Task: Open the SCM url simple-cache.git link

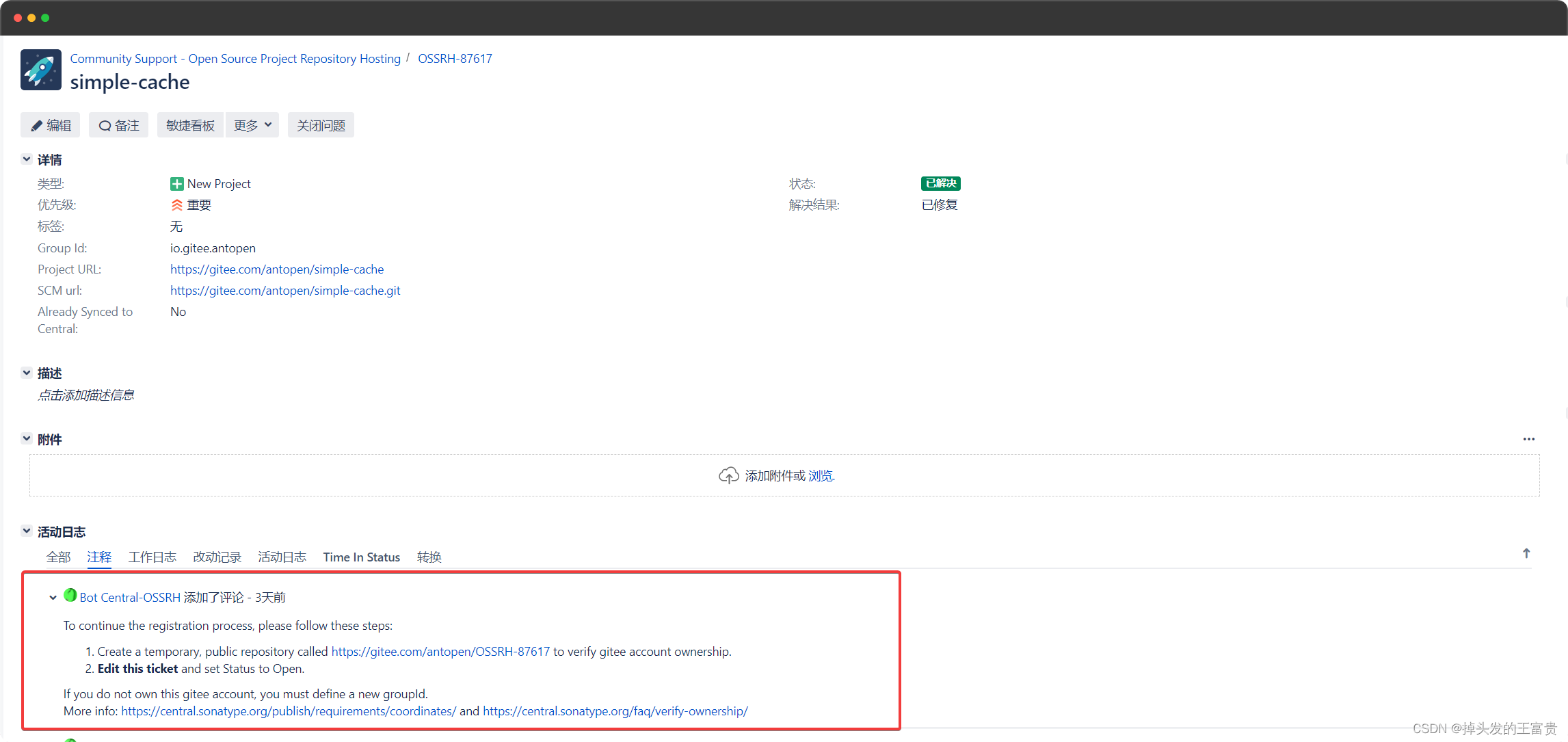Action: (x=285, y=291)
